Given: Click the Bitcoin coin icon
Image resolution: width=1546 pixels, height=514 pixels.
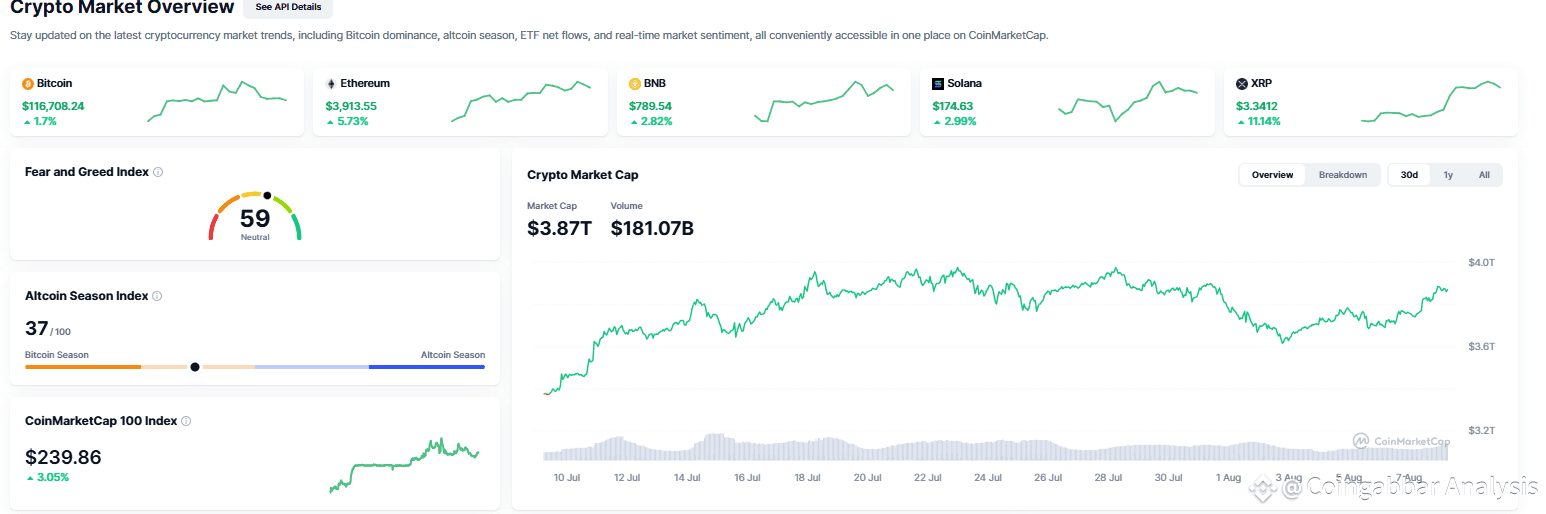Looking at the screenshot, I should [28, 84].
